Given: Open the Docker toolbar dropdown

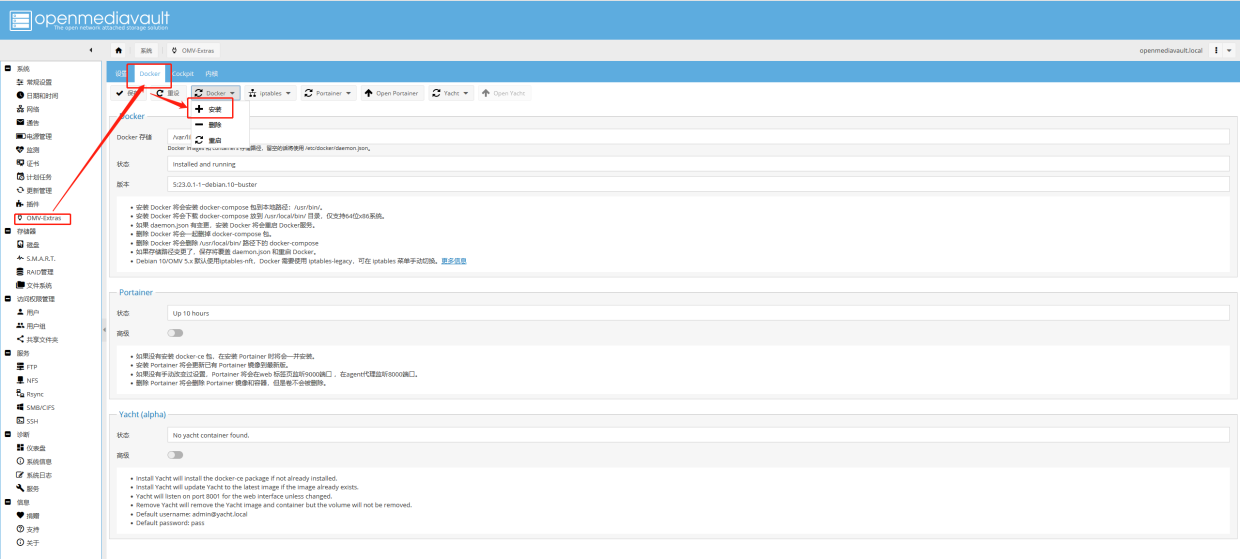Looking at the screenshot, I should [216, 93].
